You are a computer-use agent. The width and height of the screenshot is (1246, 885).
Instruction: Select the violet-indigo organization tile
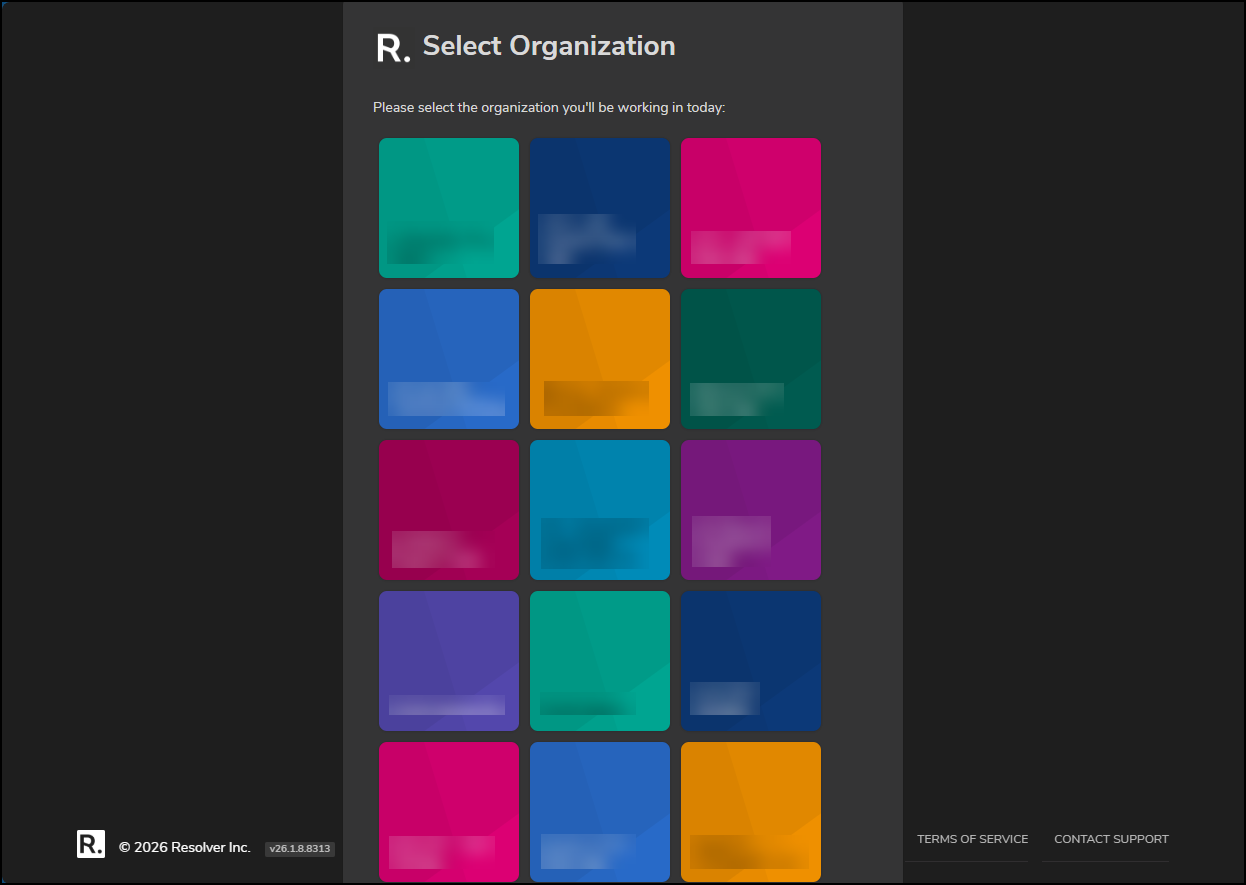449,661
